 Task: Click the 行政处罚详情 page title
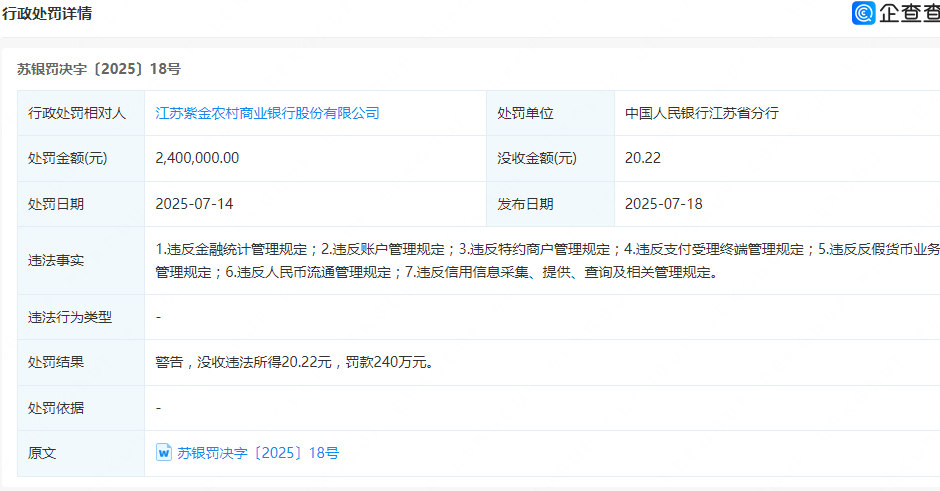(49, 13)
